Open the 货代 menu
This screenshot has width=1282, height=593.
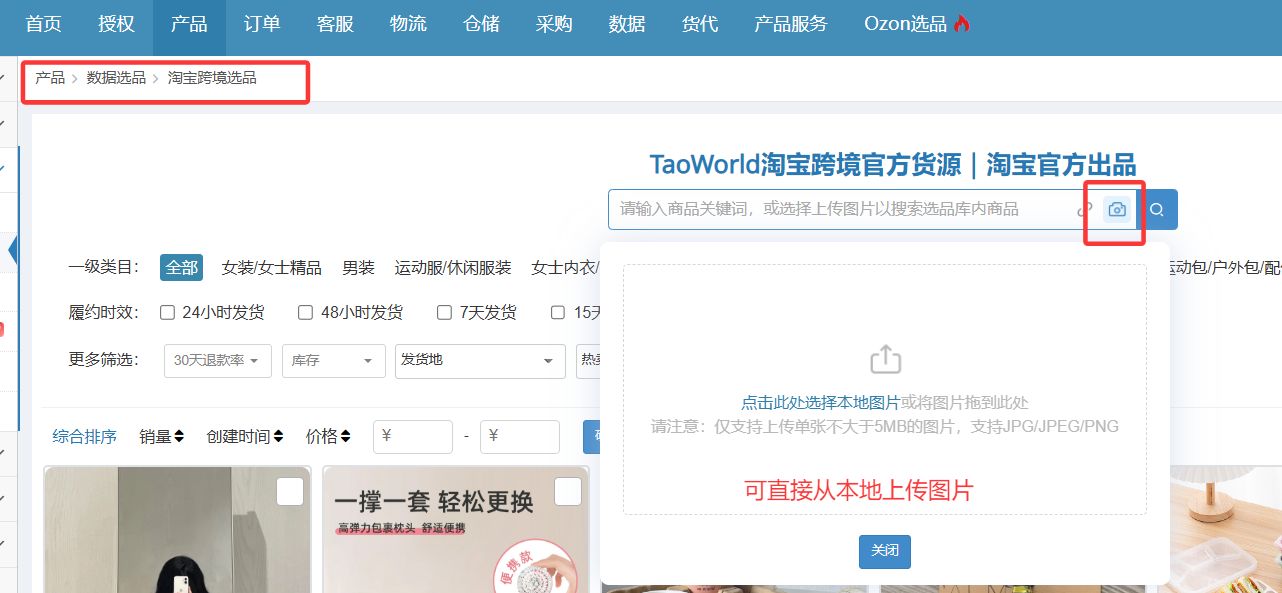click(x=700, y=25)
